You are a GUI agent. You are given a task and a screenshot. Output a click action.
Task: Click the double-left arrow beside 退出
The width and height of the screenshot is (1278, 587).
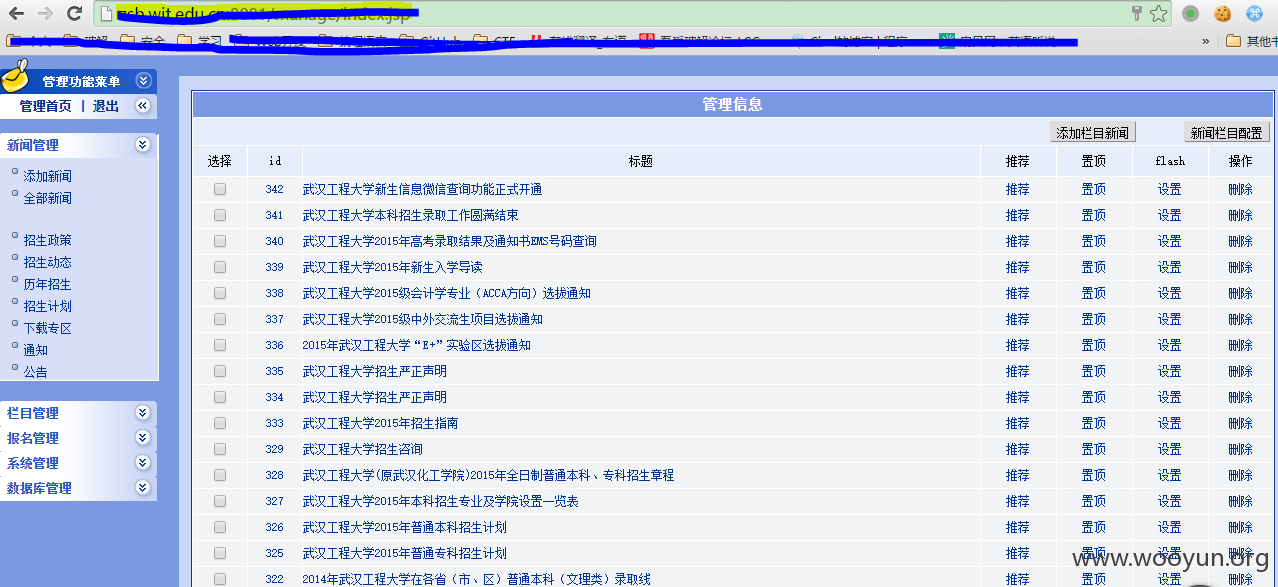143,106
